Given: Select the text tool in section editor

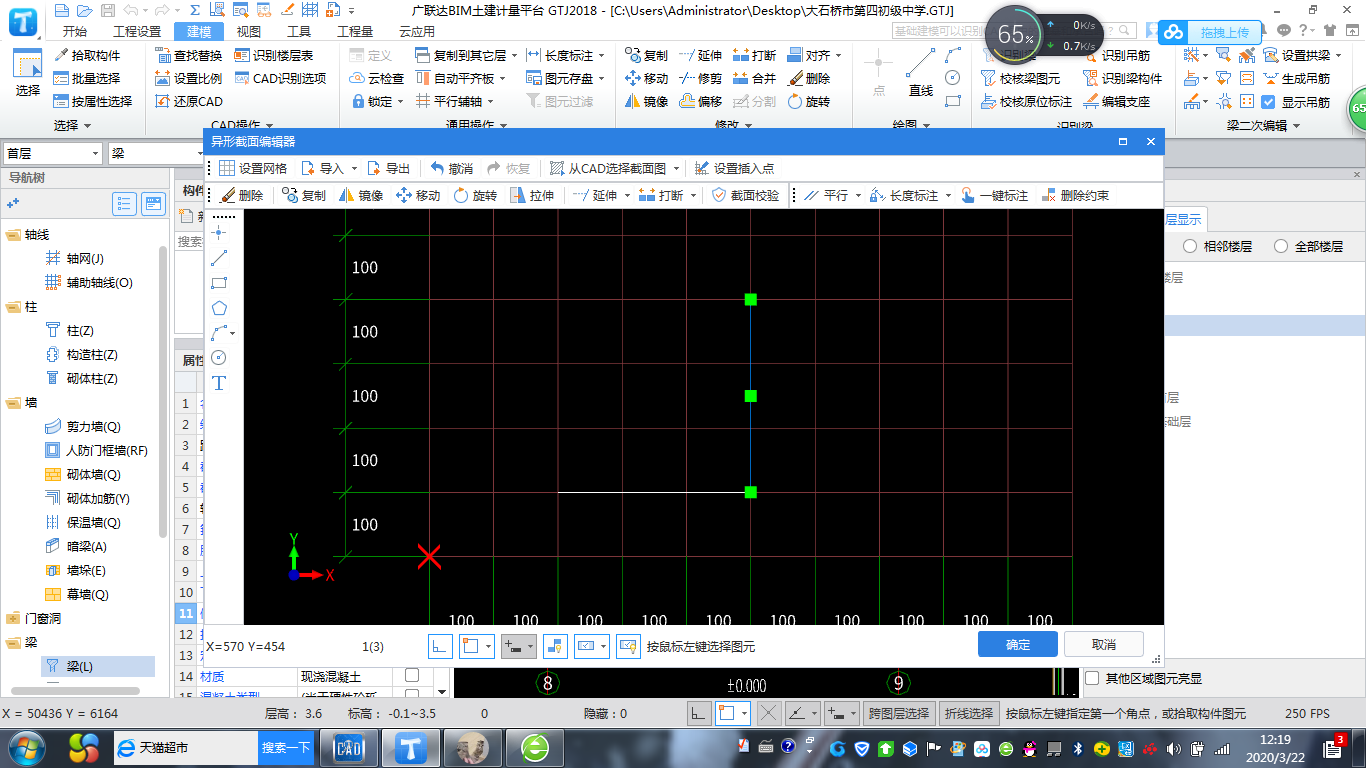Looking at the screenshot, I should click(220, 383).
